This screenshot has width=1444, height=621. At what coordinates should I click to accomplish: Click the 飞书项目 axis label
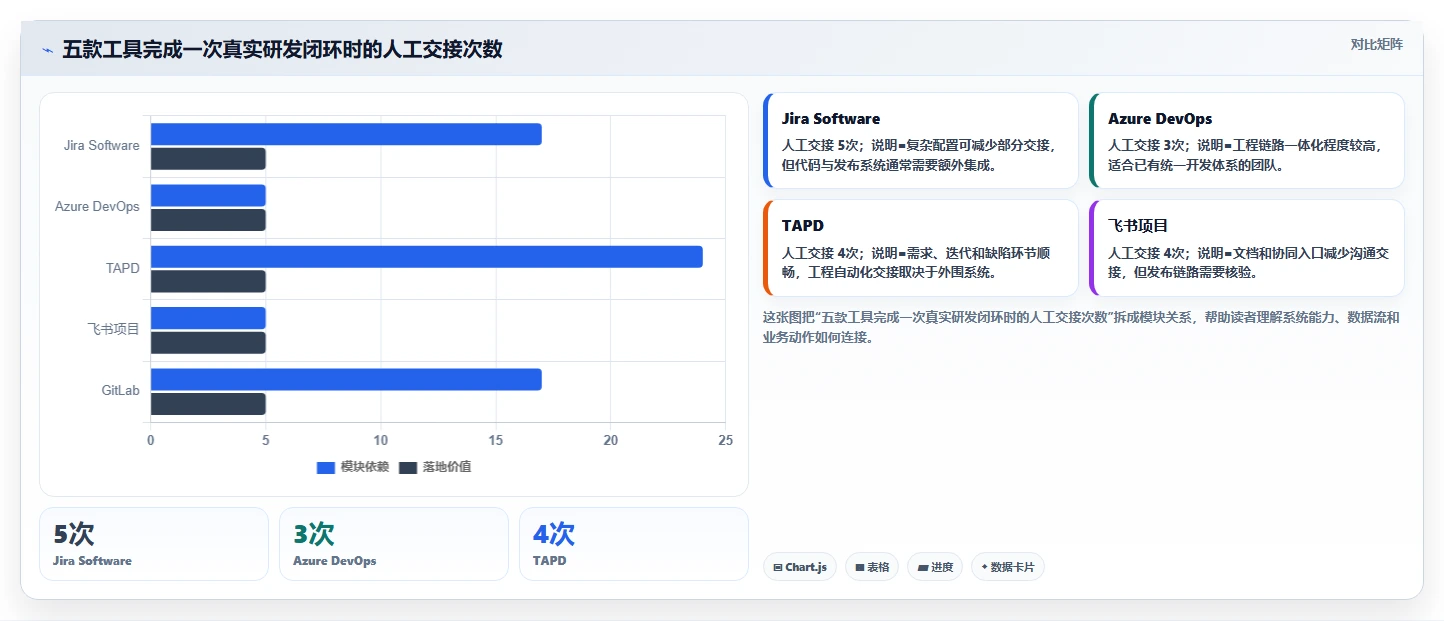(114, 329)
